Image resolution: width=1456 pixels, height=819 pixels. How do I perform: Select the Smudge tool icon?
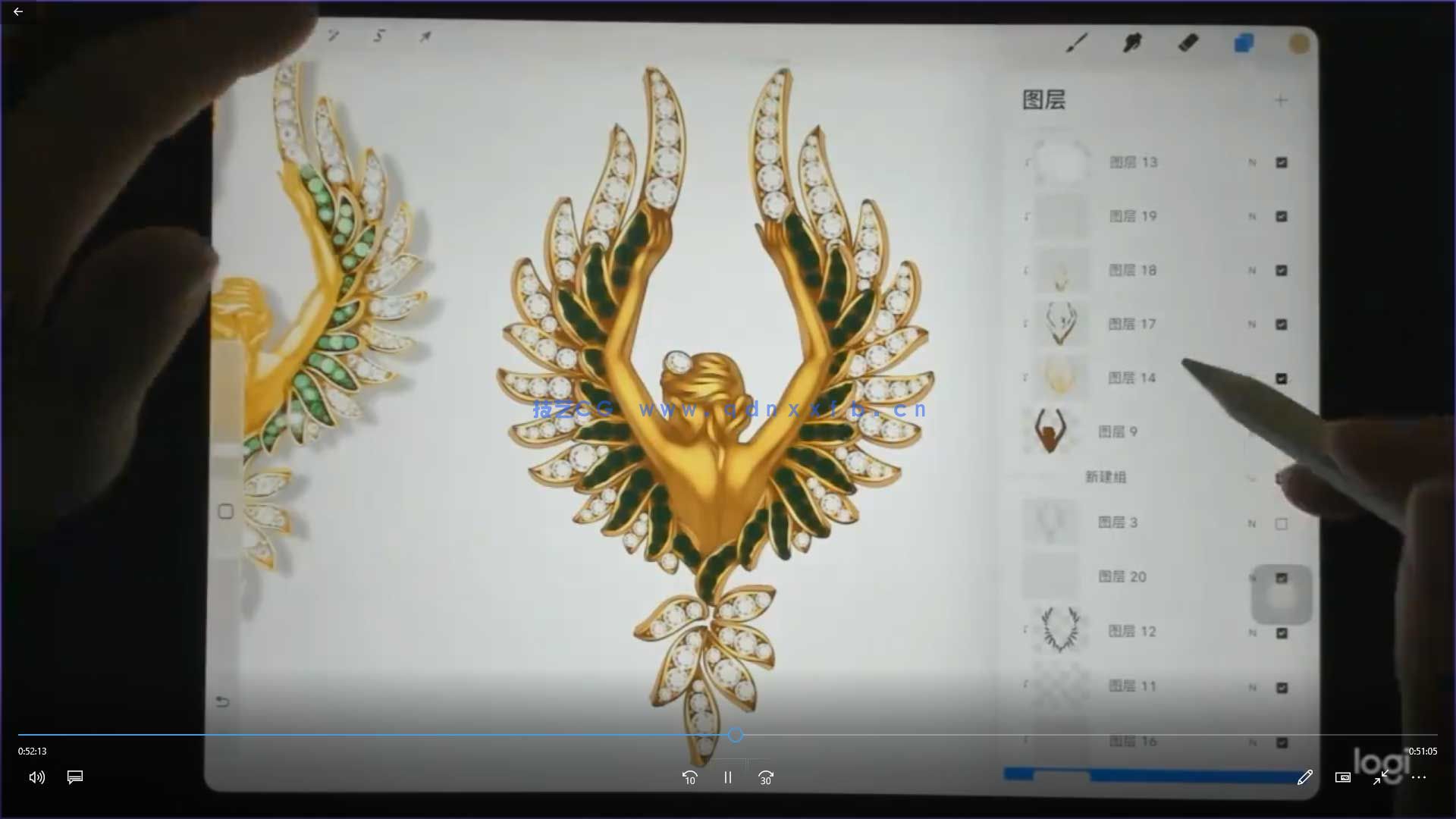1132,42
